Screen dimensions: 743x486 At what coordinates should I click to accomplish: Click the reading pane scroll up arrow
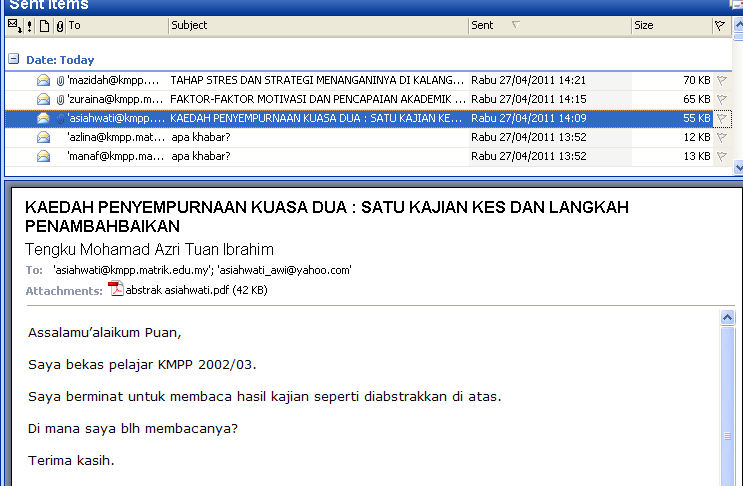tap(727, 317)
